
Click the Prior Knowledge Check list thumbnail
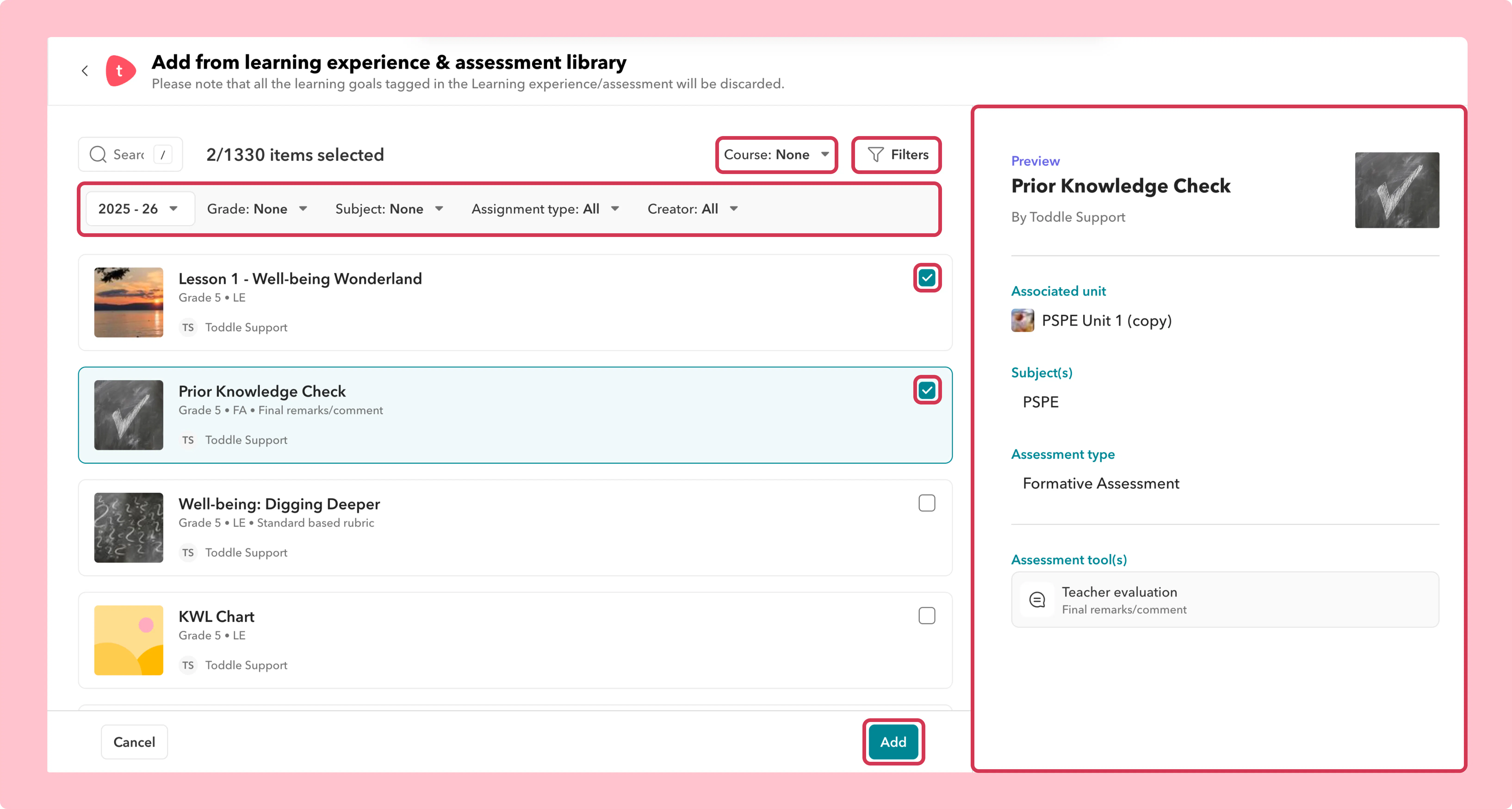pos(129,415)
